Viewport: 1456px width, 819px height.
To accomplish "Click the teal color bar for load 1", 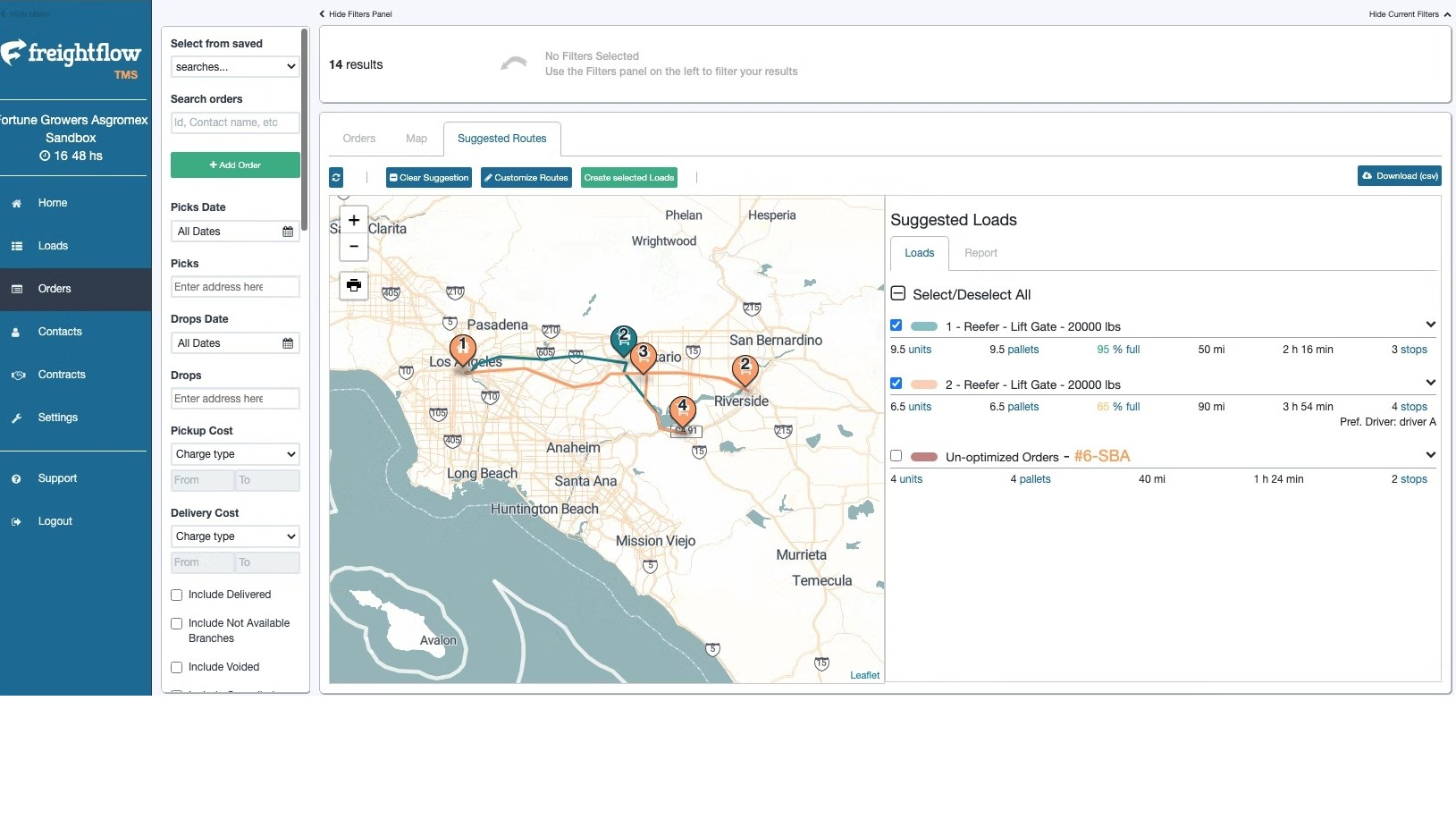I will tap(924, 325).
